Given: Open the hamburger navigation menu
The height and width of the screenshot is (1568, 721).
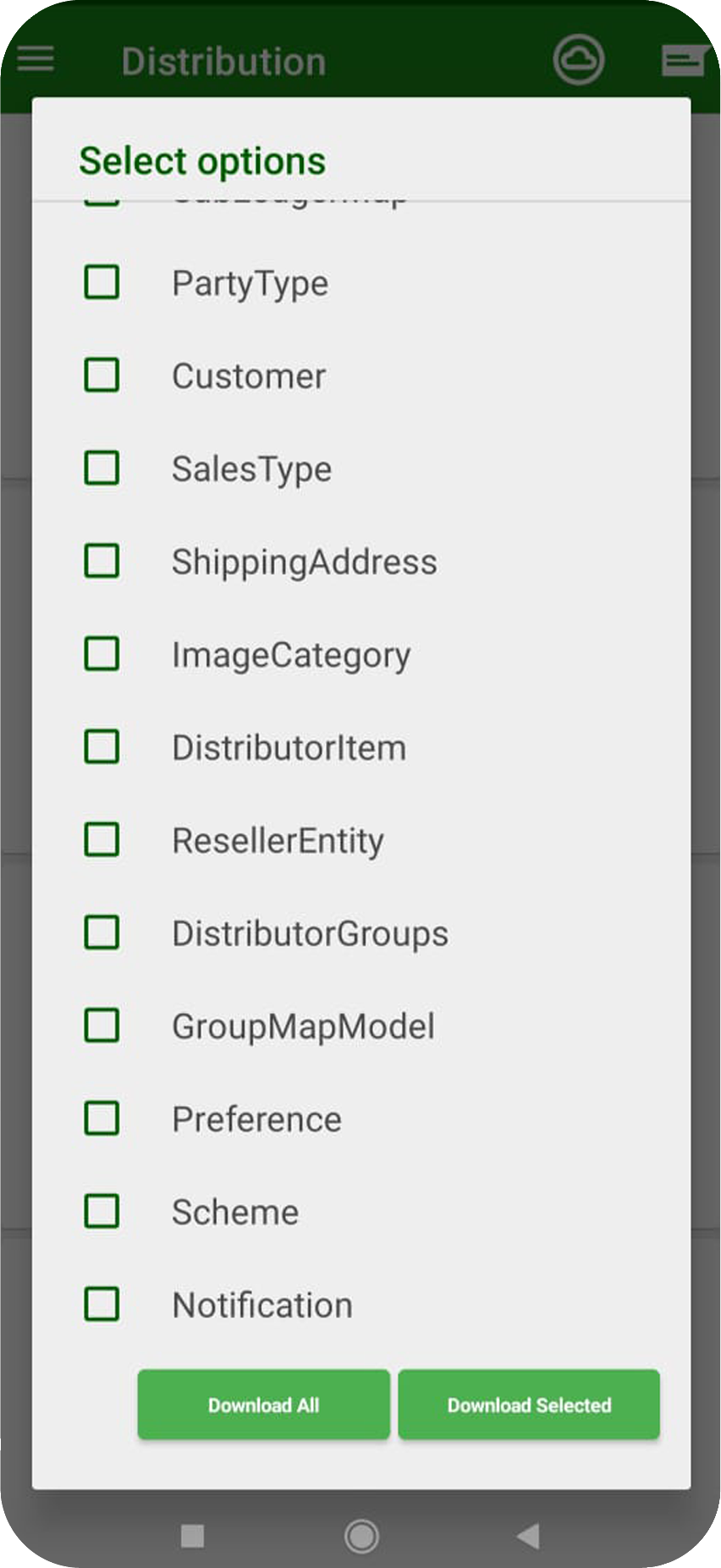Looking at the screenshot, I should click(36, 59).
